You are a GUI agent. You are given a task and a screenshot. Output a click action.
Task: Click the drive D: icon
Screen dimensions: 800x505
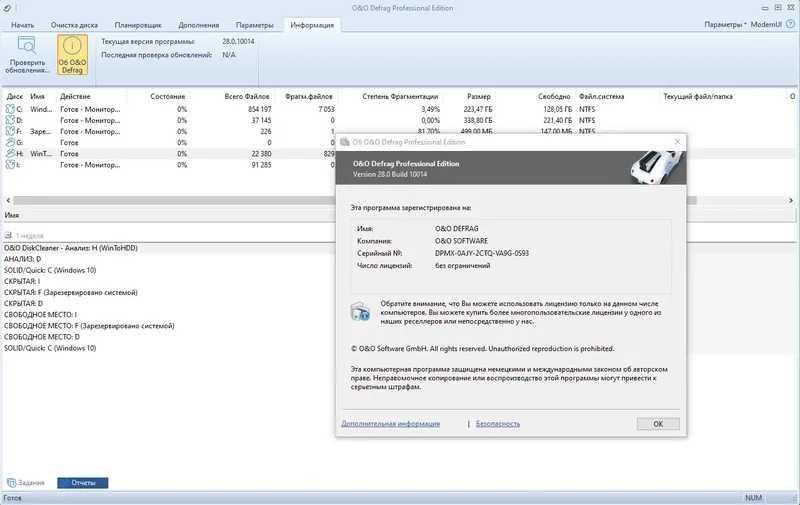(x=10, y=120)
